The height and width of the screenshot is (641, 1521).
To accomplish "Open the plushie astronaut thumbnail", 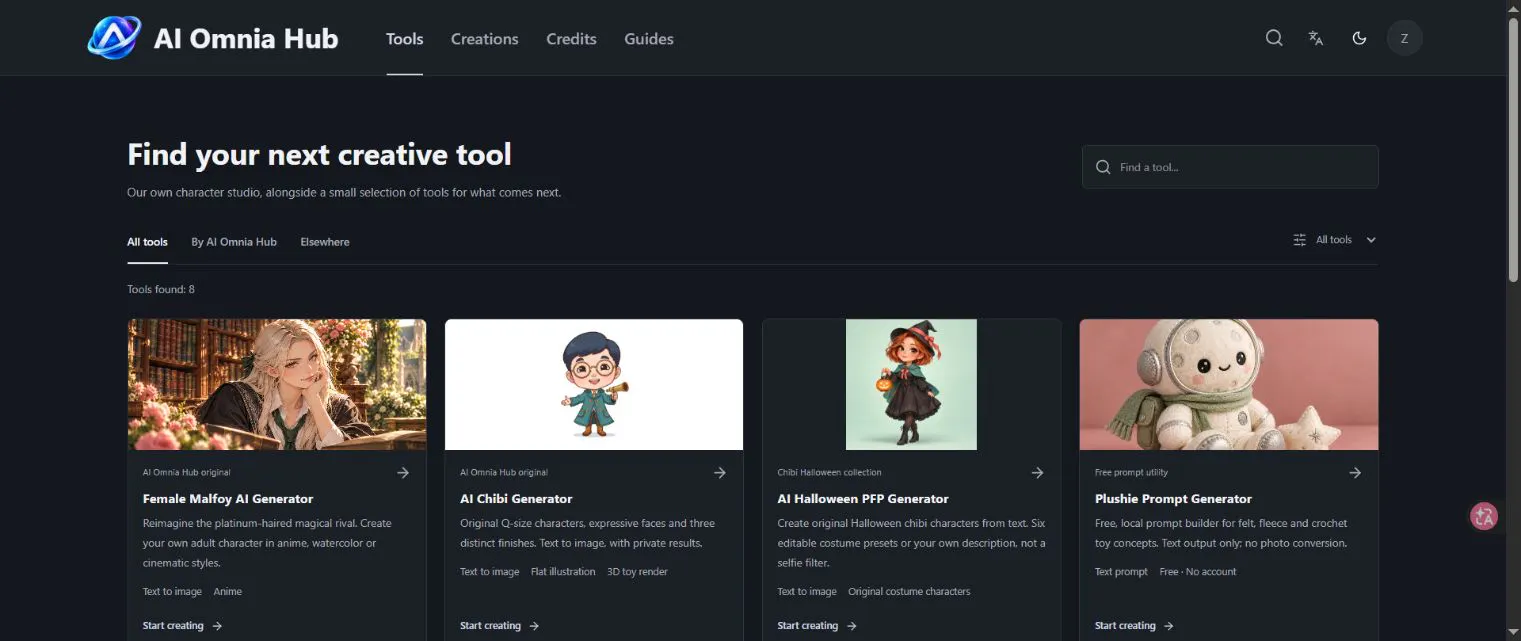I will coord(1229,385).
